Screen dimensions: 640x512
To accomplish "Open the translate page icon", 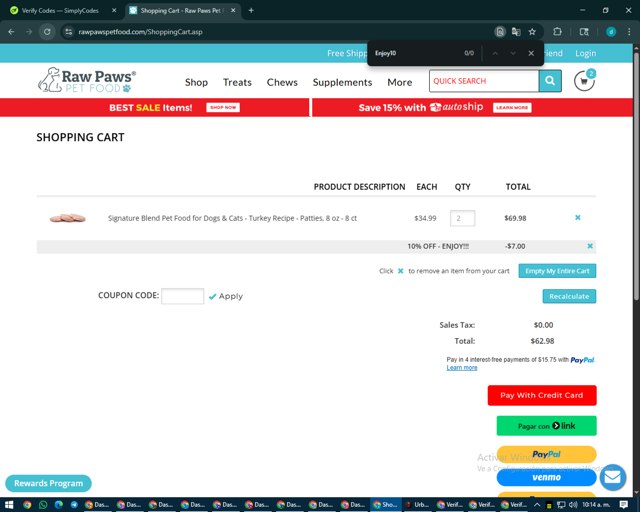I will [516, 32].
